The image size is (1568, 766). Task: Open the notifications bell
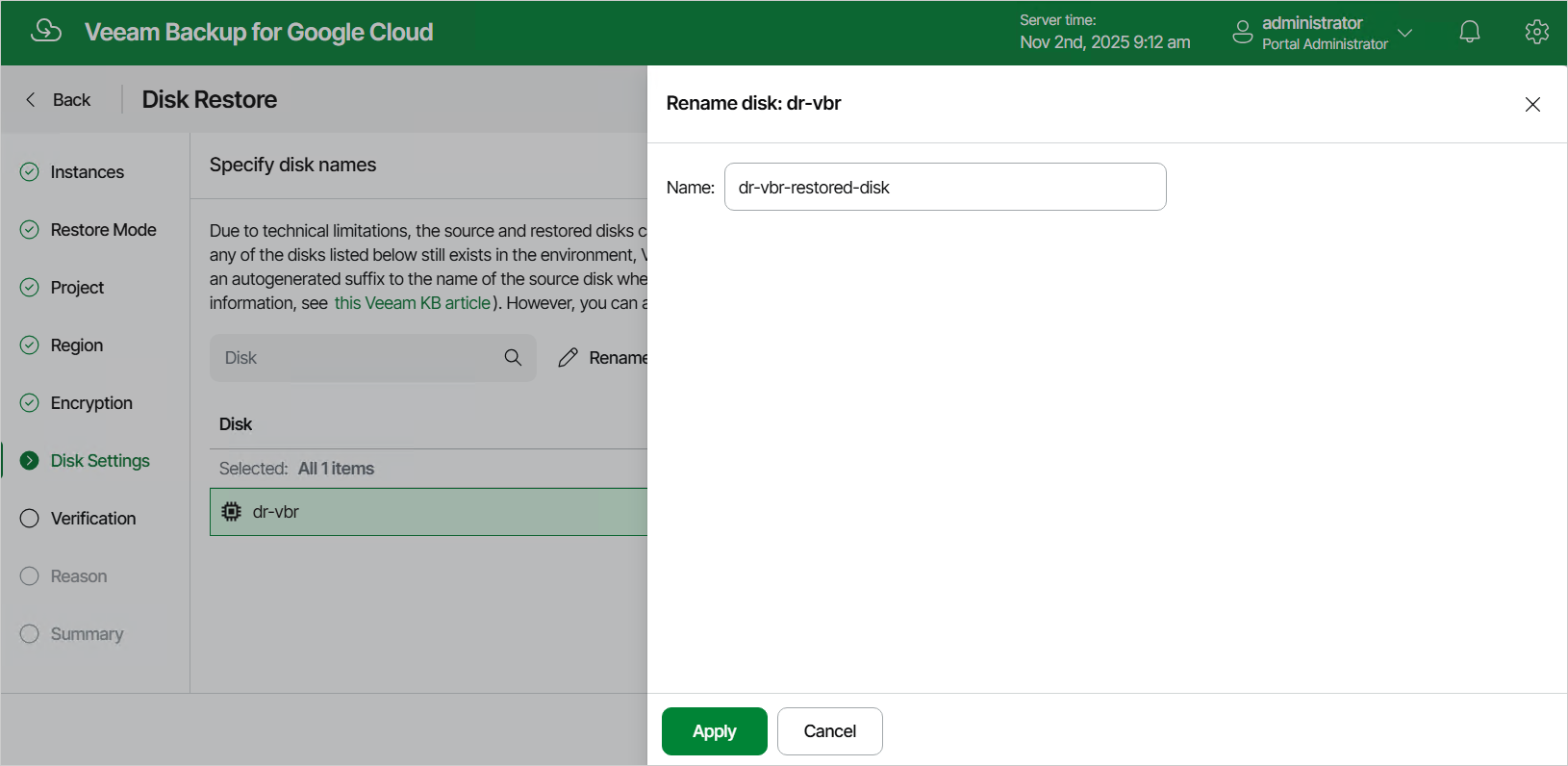click(x=1470, y=32)
